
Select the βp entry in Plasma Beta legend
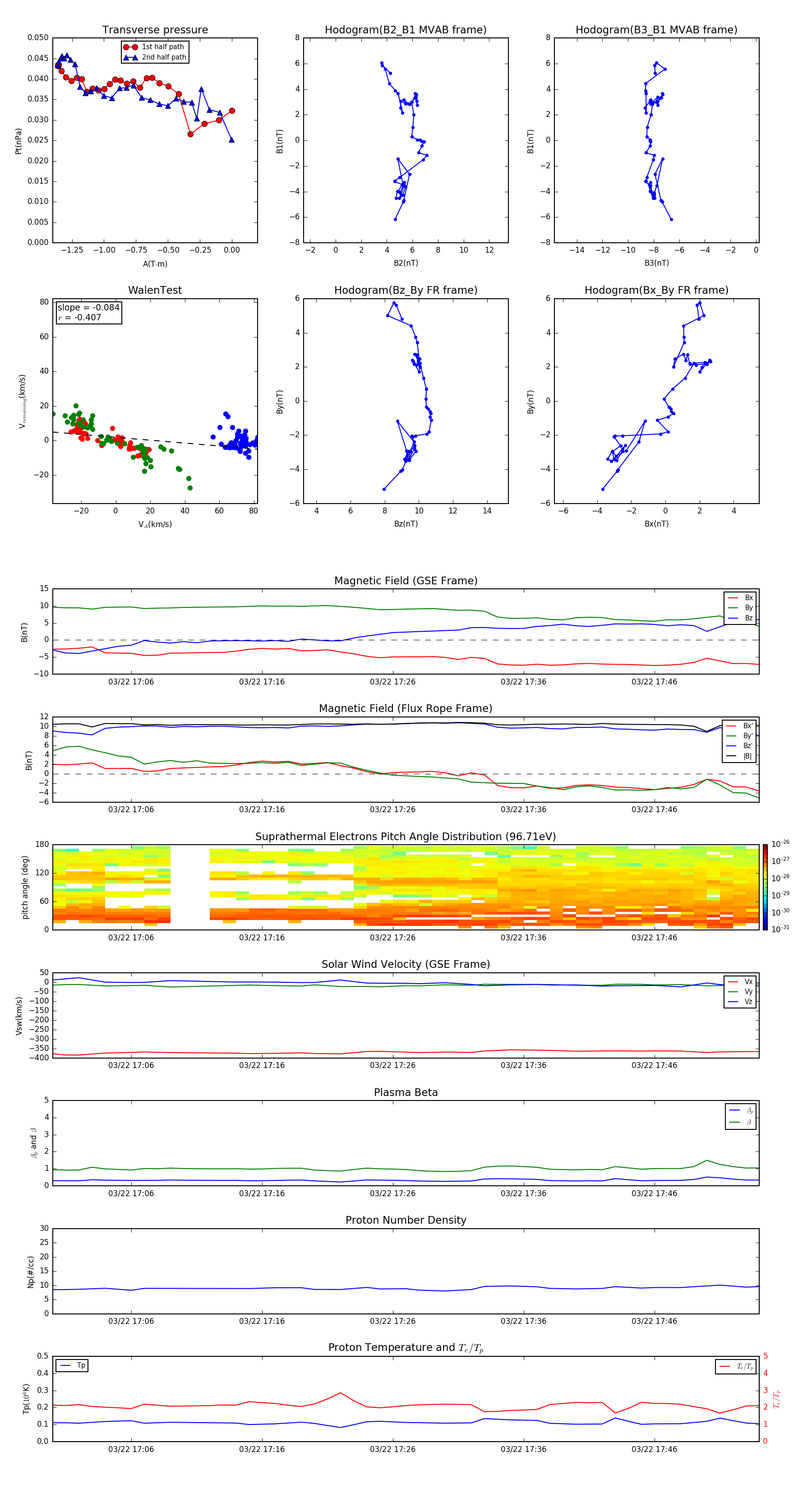741,1110
